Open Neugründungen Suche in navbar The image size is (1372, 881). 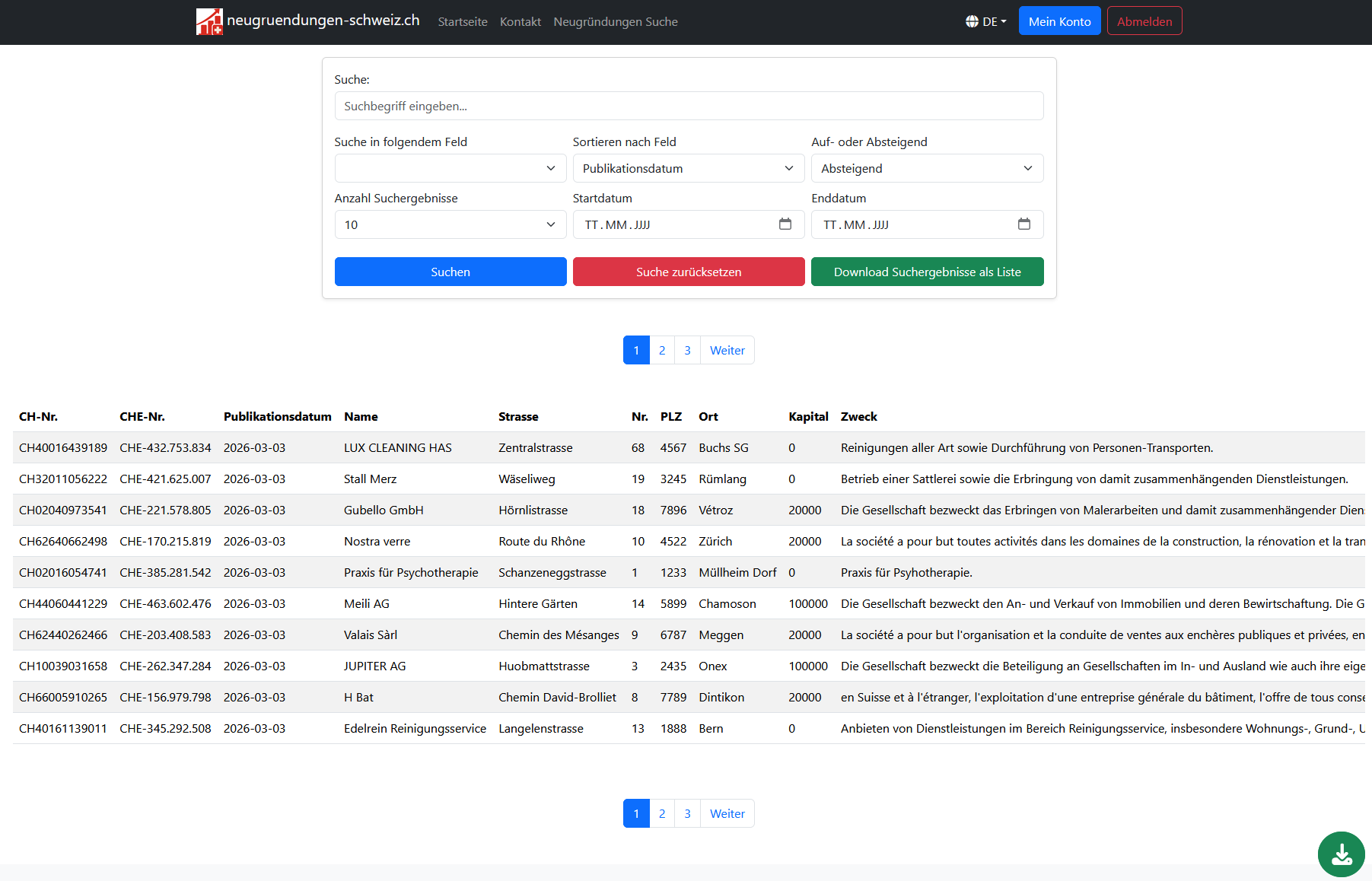click(x=616, y=21)
